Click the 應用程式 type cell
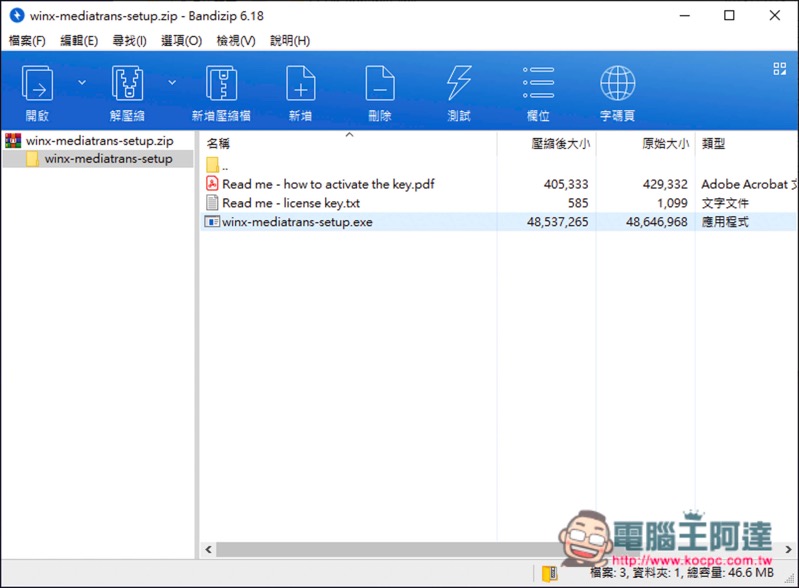 click(725, 222)
